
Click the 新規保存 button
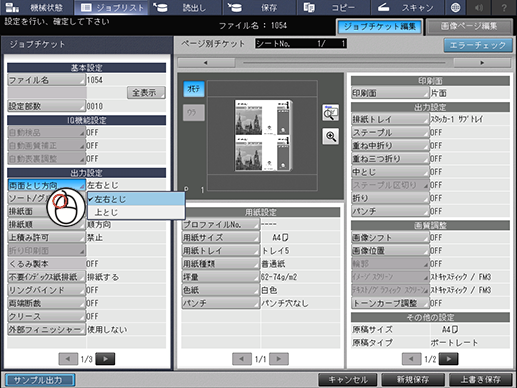tap(413, 380)
